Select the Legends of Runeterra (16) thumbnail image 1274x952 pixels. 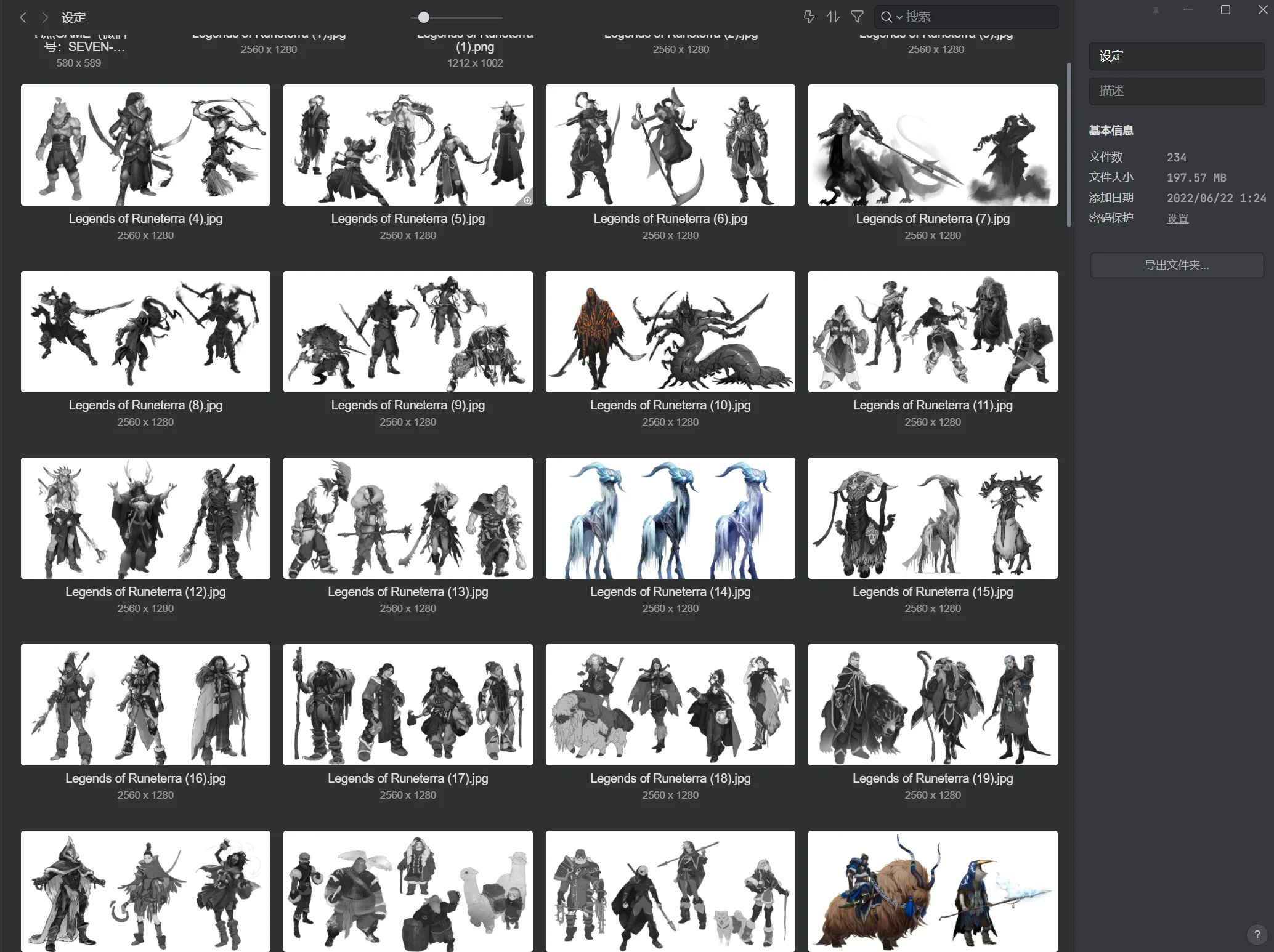pyautogui.click(x=145, y=705)
